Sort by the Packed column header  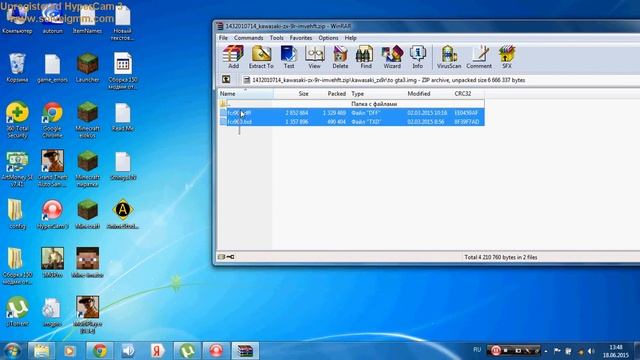click(330, 93)
